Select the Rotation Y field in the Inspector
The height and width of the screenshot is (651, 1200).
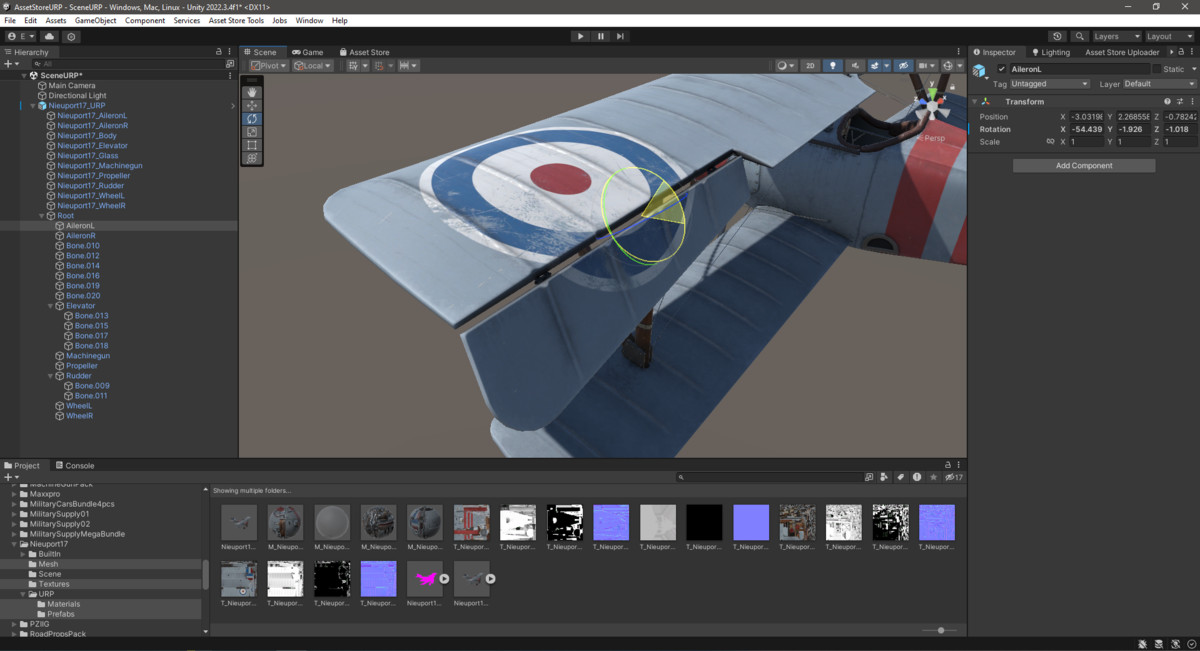click(1134, 128)
